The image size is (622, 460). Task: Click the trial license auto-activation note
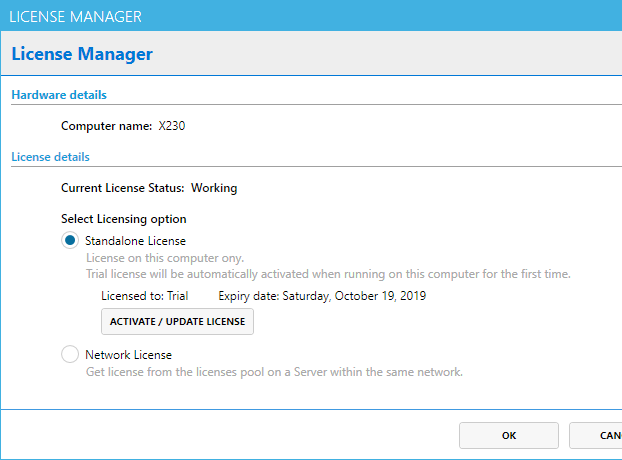coord(328,273)
